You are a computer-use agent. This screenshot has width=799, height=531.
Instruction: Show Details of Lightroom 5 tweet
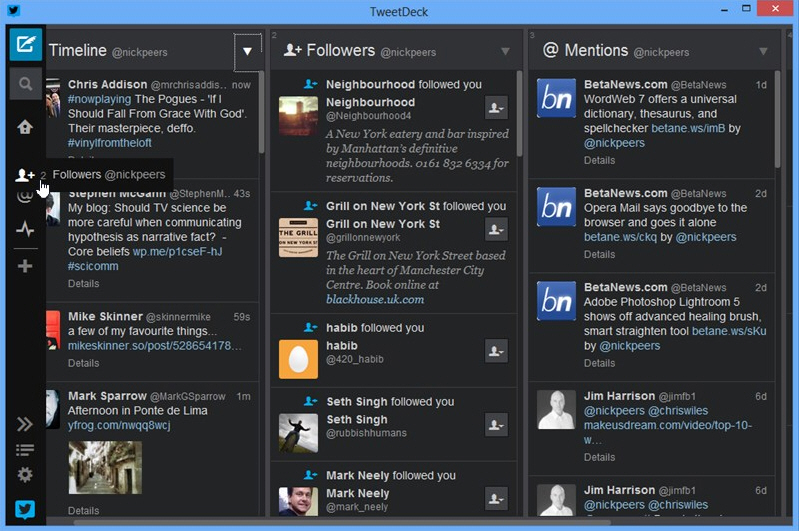click(599, 363)
